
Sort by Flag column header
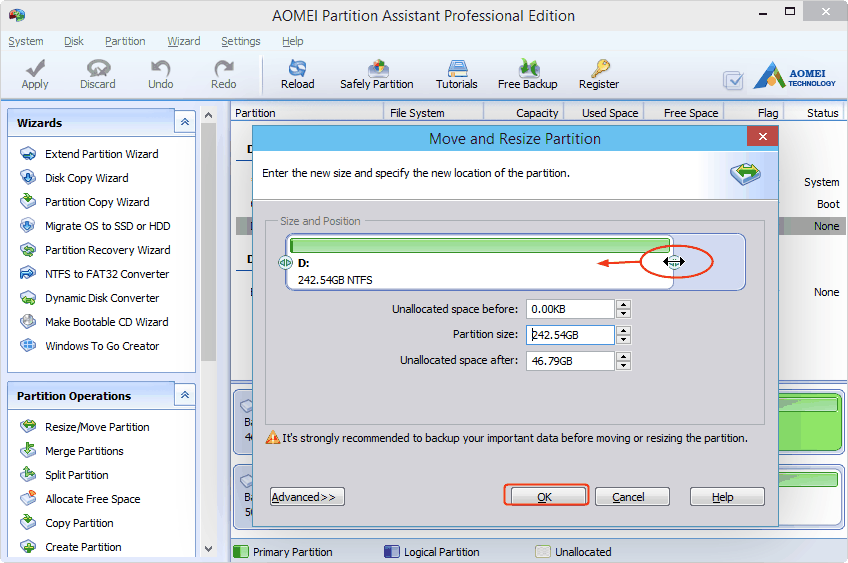coord(754,112)
